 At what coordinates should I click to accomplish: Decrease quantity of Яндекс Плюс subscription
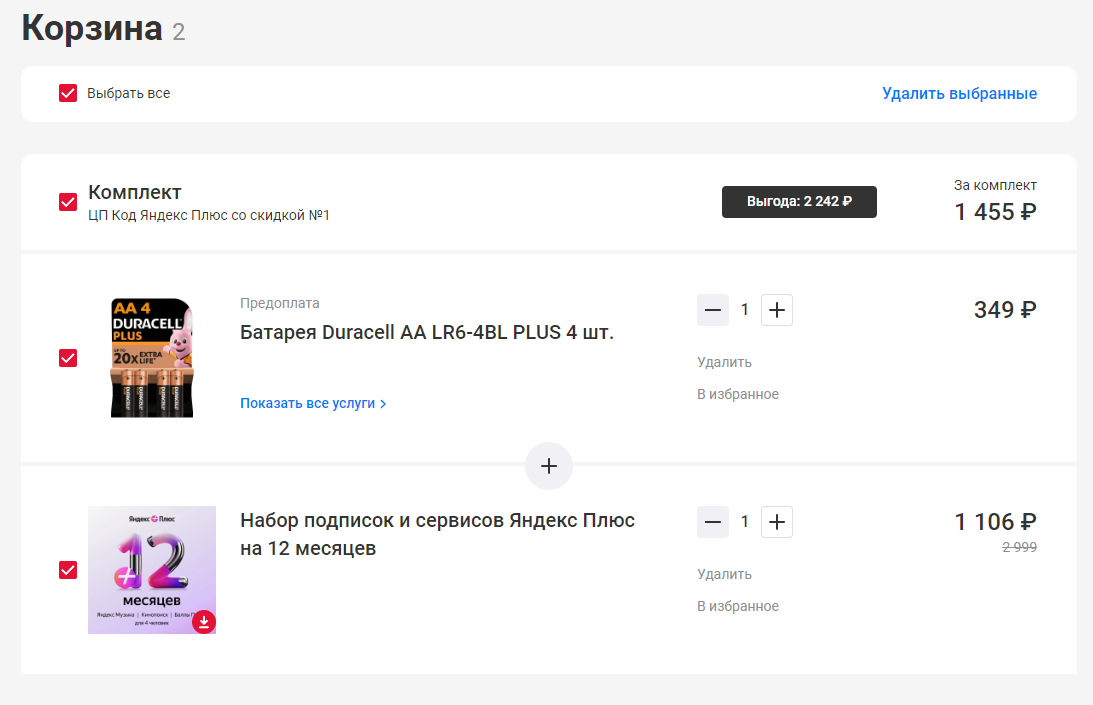point(713,522)
